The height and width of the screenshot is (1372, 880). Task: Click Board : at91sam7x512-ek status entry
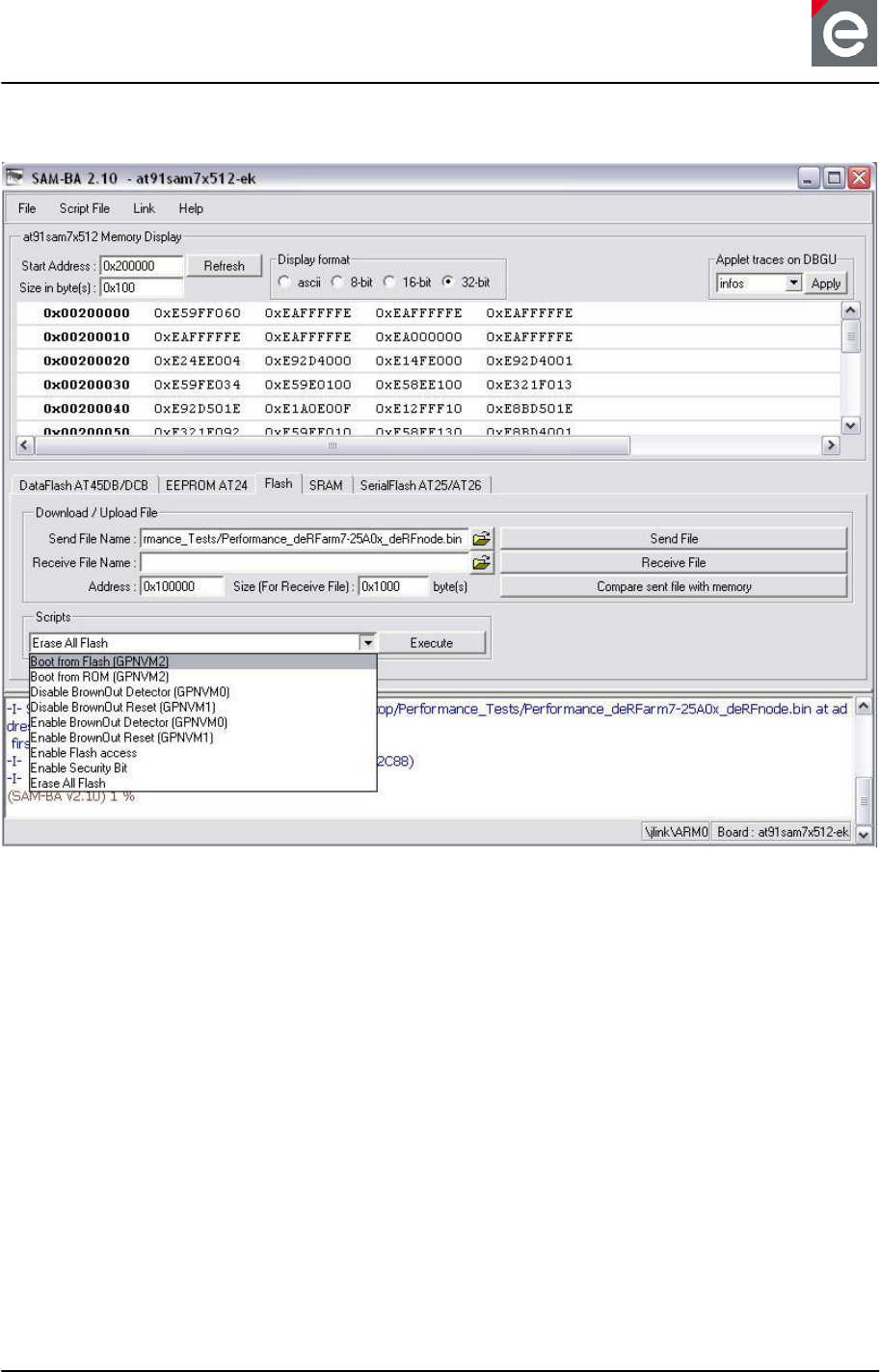click(783, 832)
